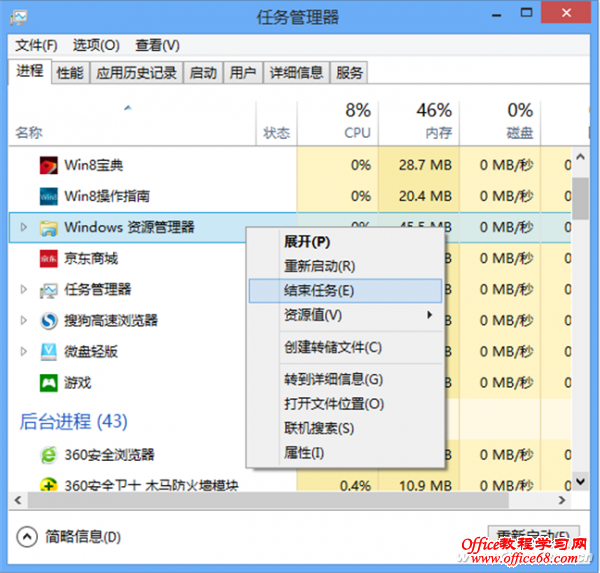Switch to the 应用历史记录 tab
This screenshot has height=573, width=600.
coord(136,72)
